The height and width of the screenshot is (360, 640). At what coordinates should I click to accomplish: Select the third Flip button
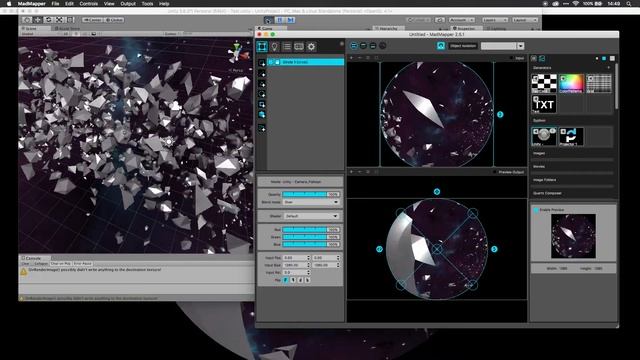tap(300, 280)
